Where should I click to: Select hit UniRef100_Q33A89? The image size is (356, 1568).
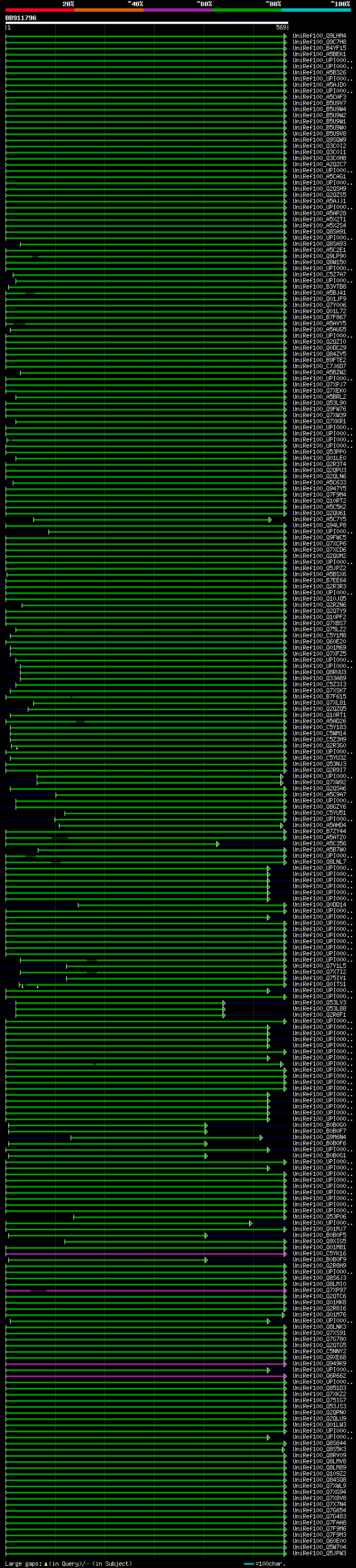tap(319, 678)
